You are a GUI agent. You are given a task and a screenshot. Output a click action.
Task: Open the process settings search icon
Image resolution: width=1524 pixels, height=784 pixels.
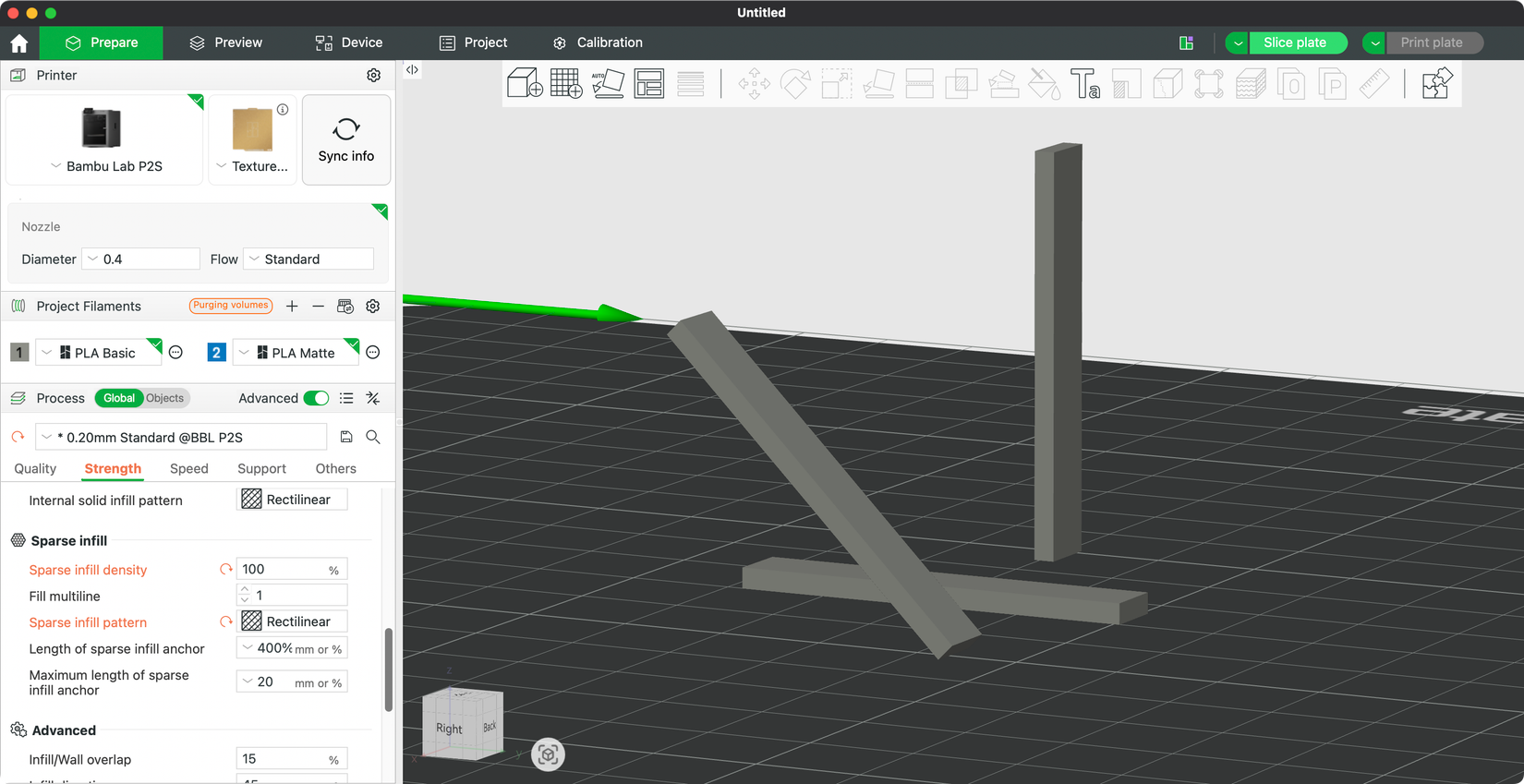pos(373,437)
